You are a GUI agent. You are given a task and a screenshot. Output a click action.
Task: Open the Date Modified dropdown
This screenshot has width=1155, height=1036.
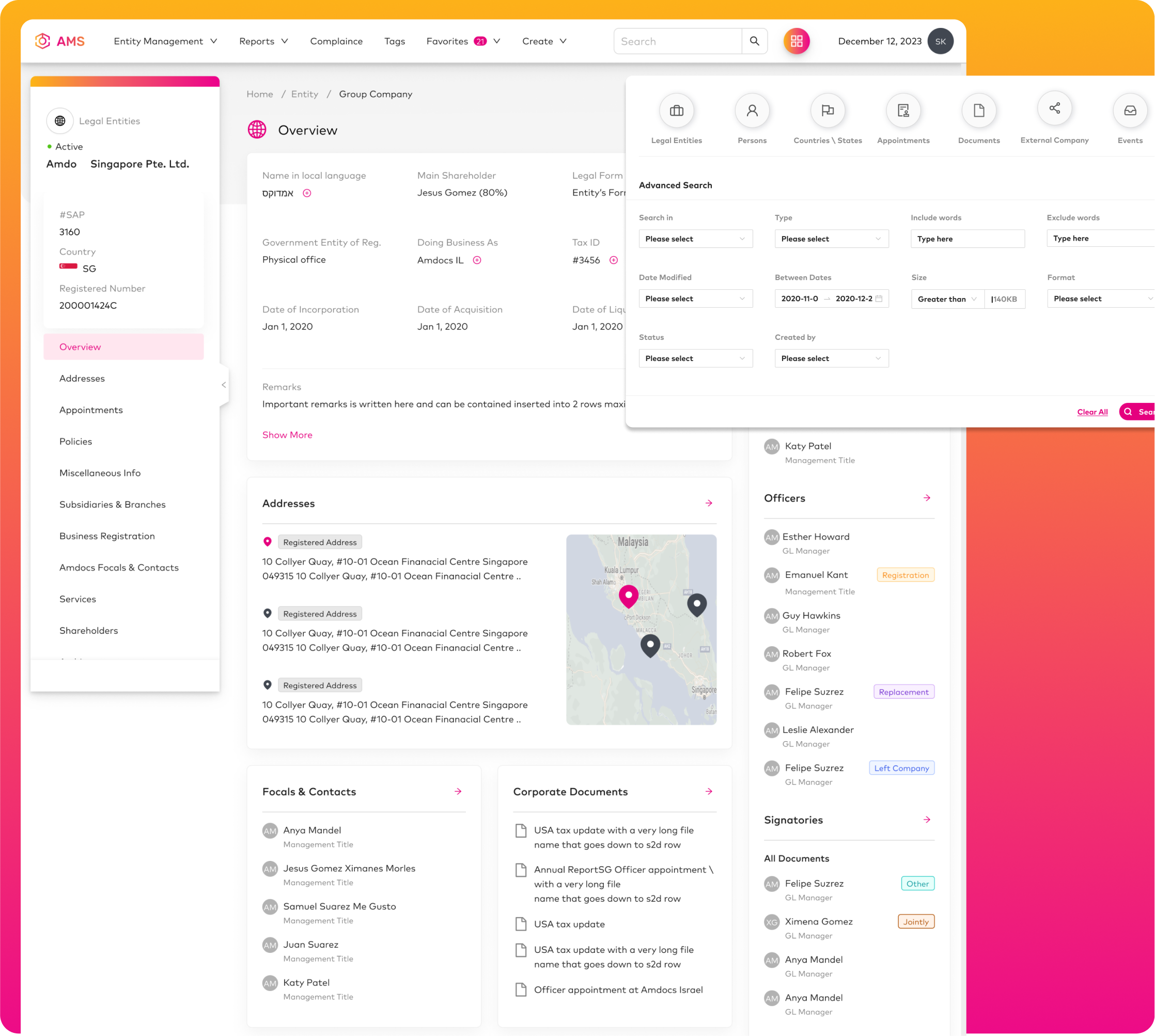[696, 299]
